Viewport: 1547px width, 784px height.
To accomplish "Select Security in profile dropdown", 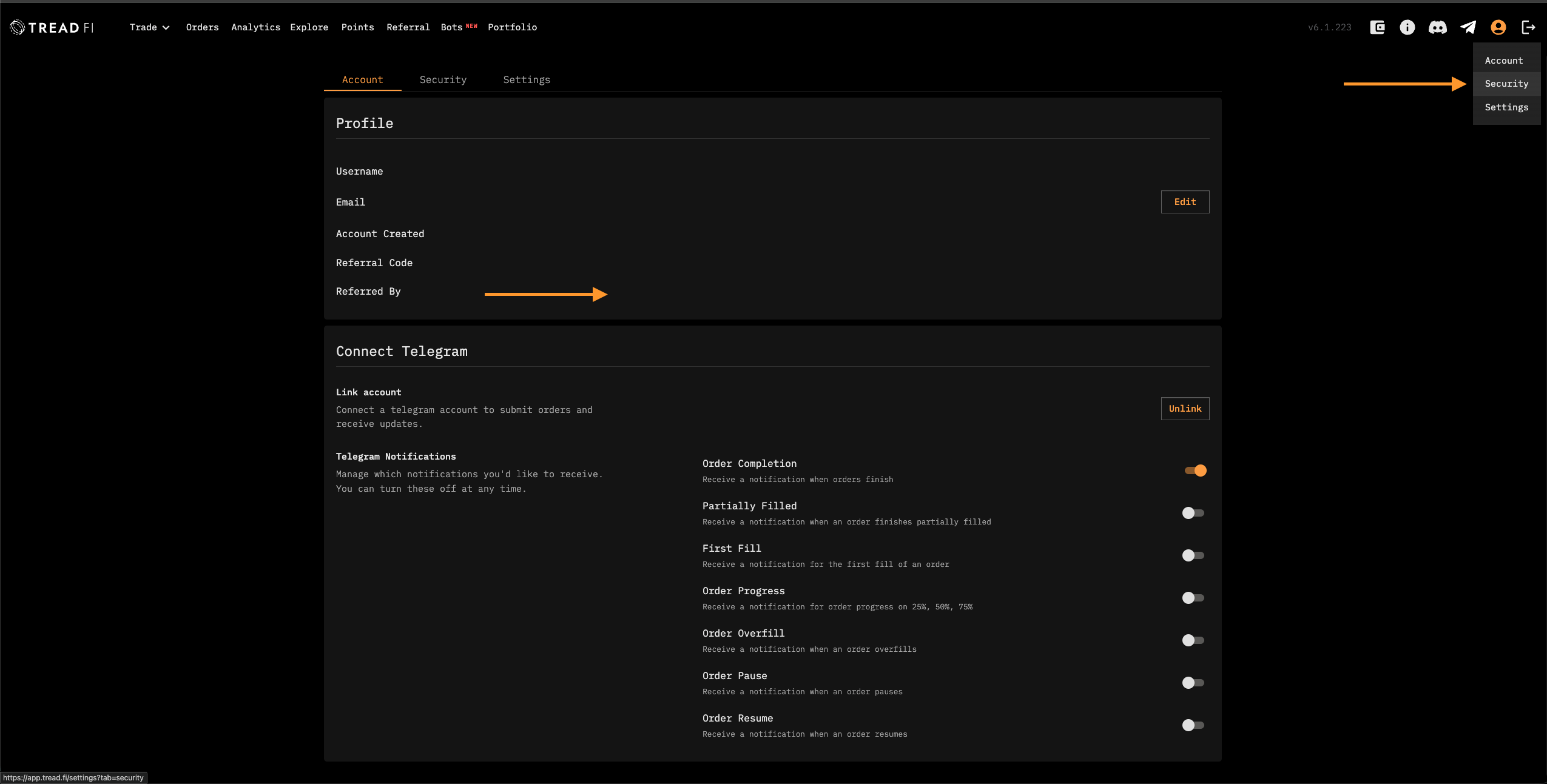I will pos(1506,84).
